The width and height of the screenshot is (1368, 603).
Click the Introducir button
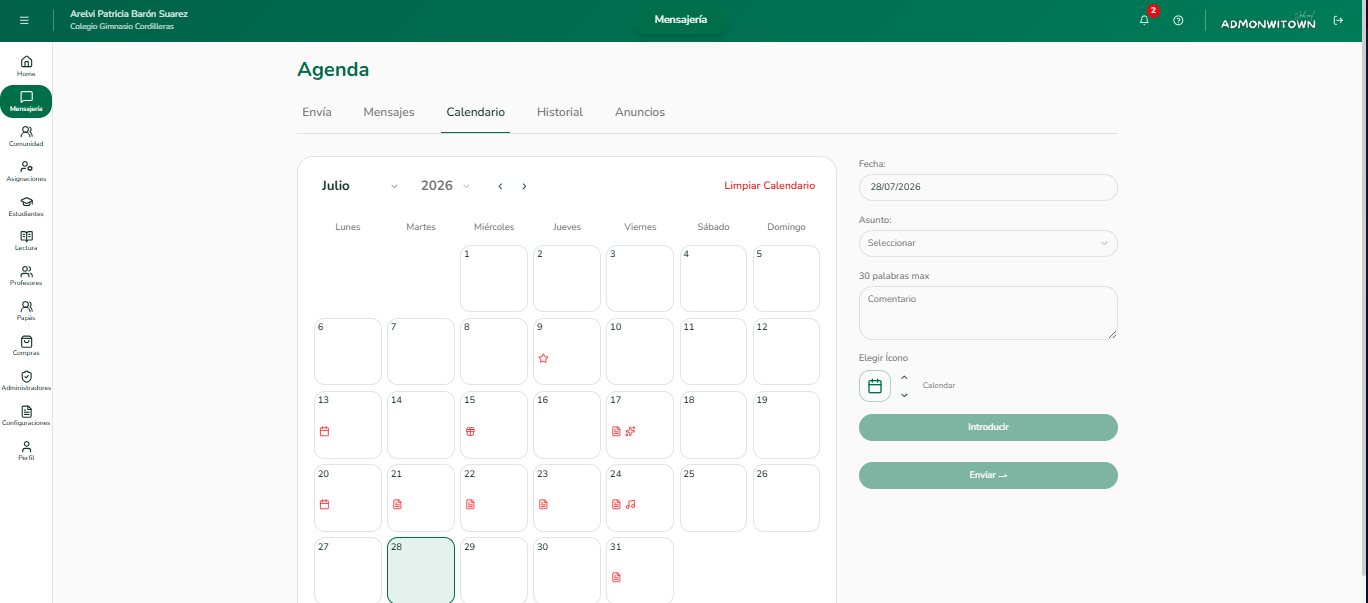pos(988,427)
